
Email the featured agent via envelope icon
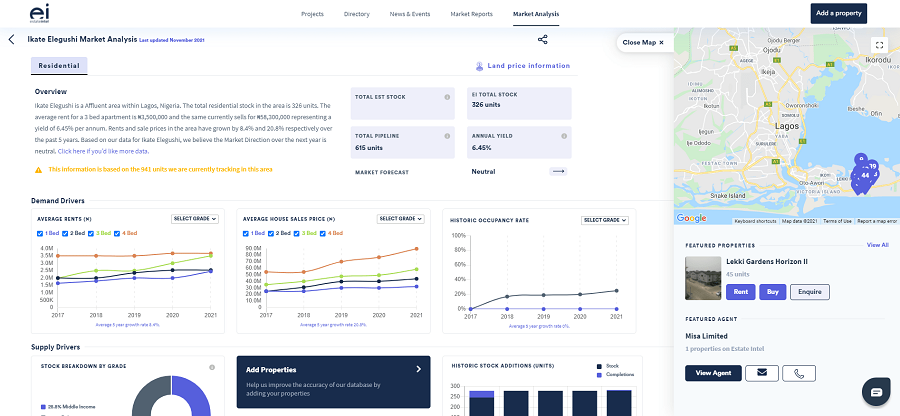(x=762, y=373)
